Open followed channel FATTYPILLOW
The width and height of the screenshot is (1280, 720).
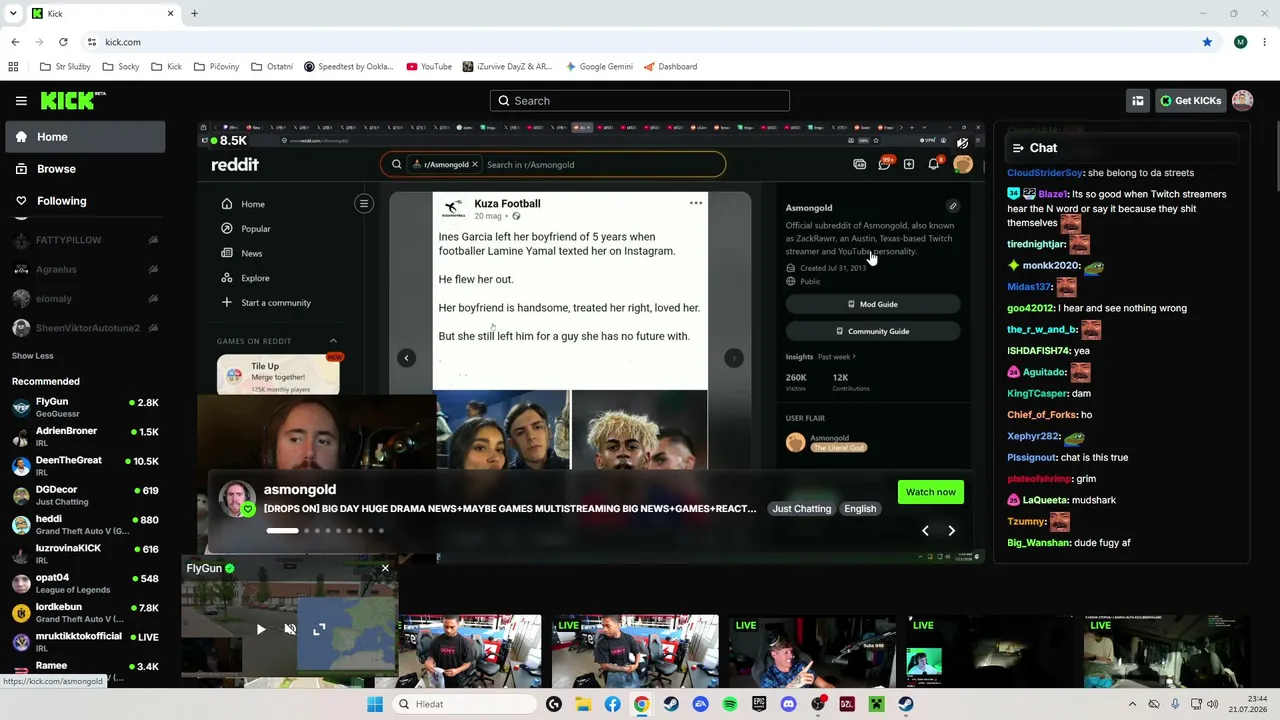pyautogui.click(x=85, y=240)
